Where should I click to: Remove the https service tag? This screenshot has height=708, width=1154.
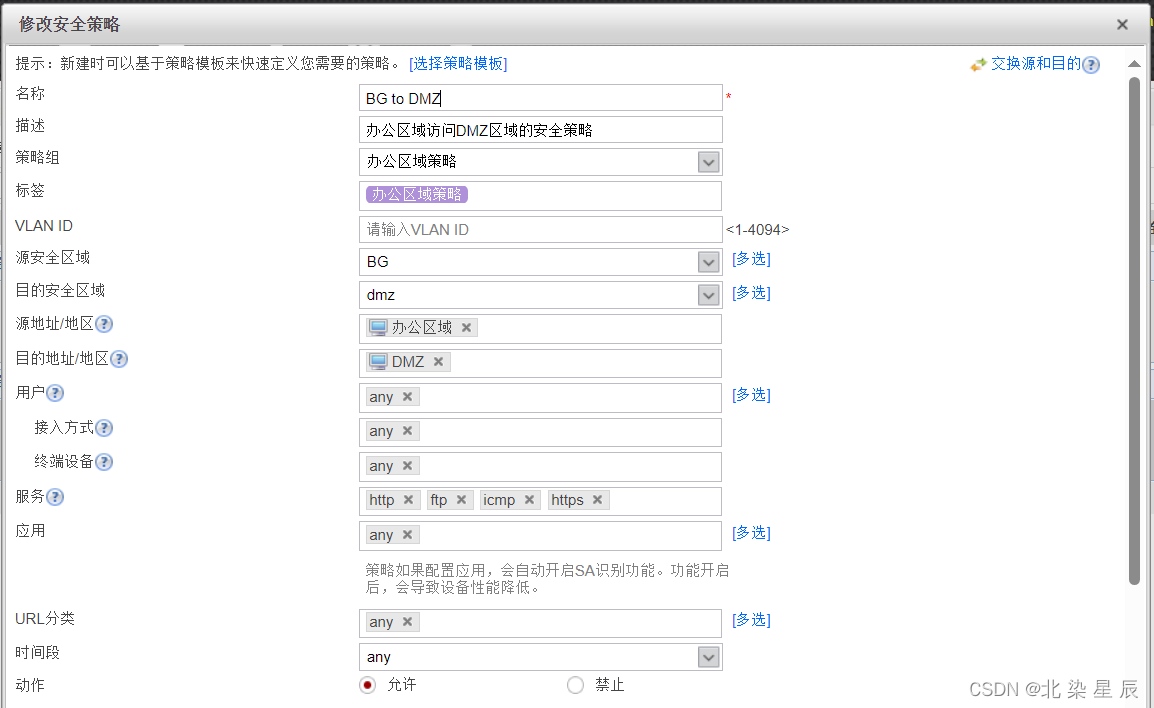point(597,500)
